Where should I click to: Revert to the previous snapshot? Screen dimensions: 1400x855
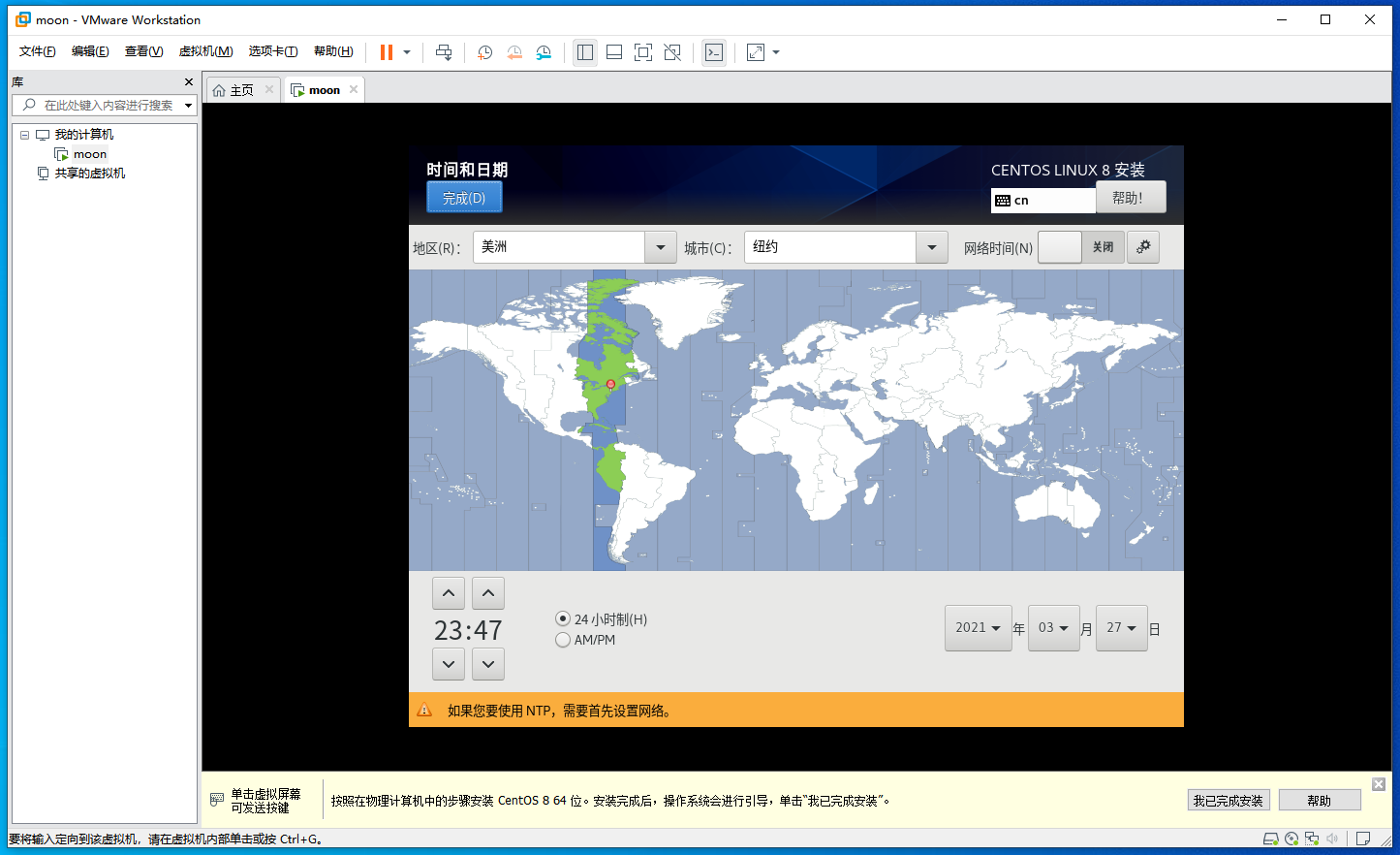pos(514,52)
